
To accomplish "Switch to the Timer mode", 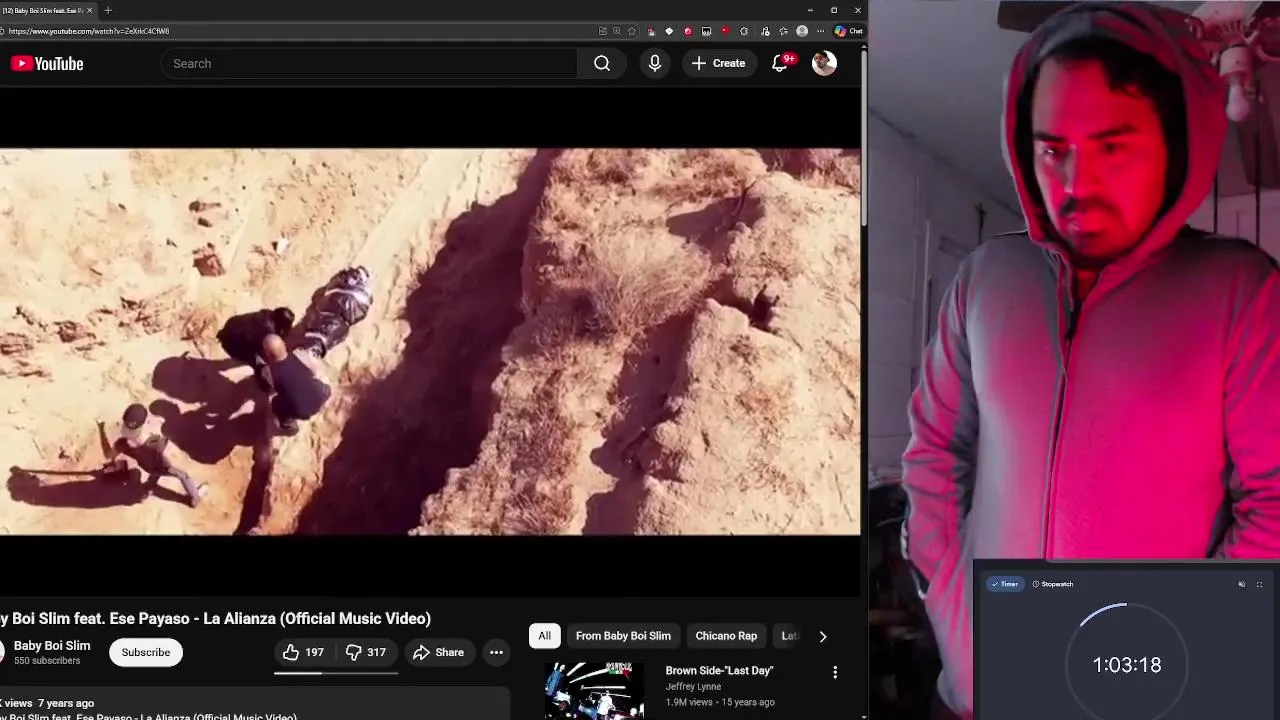I will coord(1005,584).
